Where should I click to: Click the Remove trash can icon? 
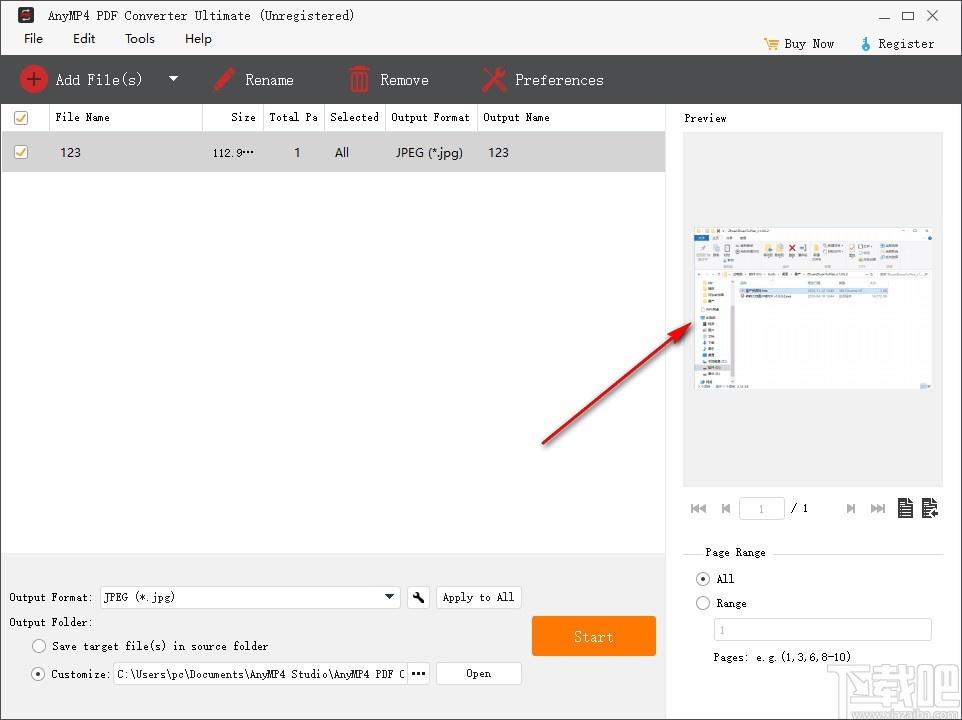click(x=359, y=80)
